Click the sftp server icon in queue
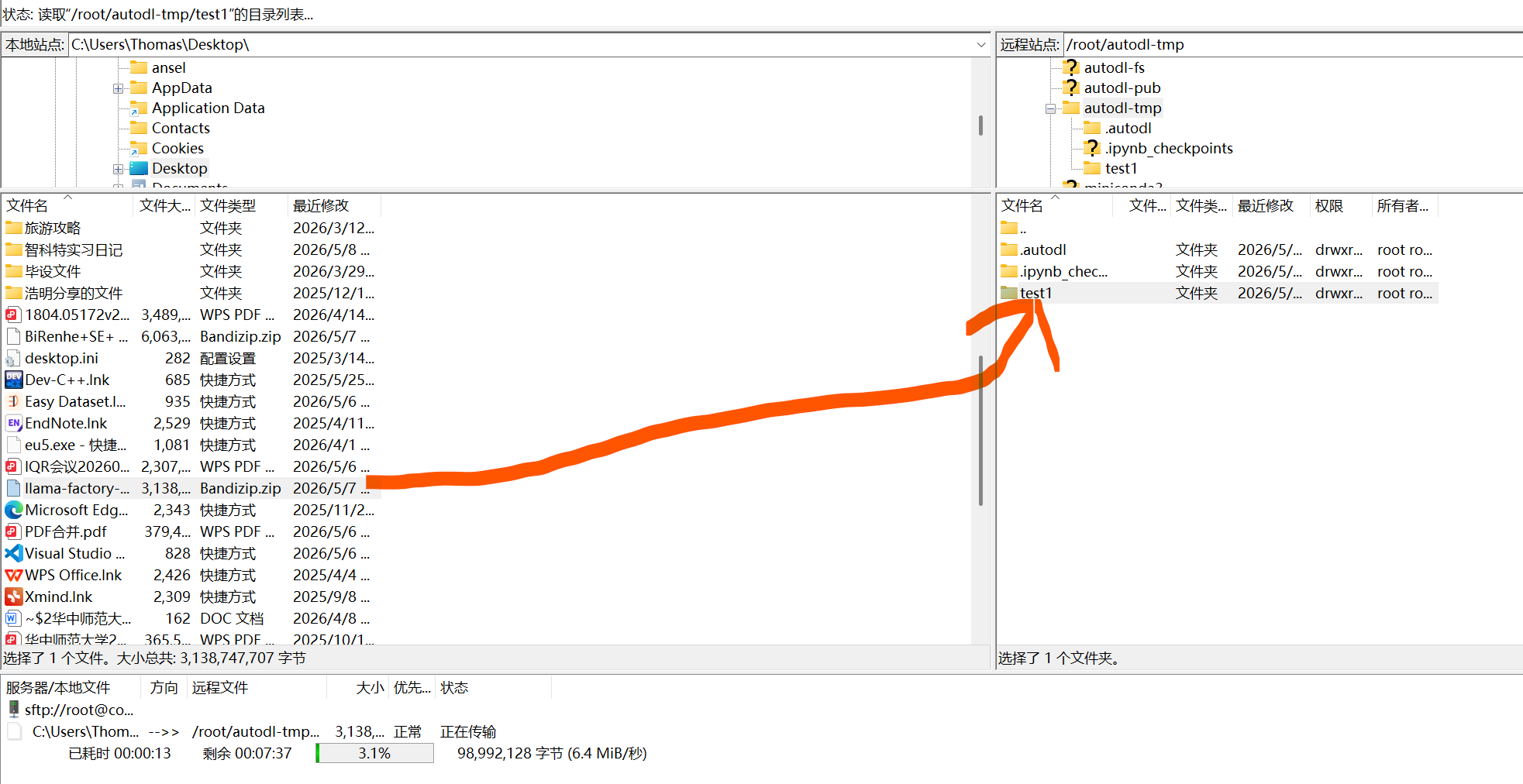This screenshot has width=1523, height=784. [14, 709]
